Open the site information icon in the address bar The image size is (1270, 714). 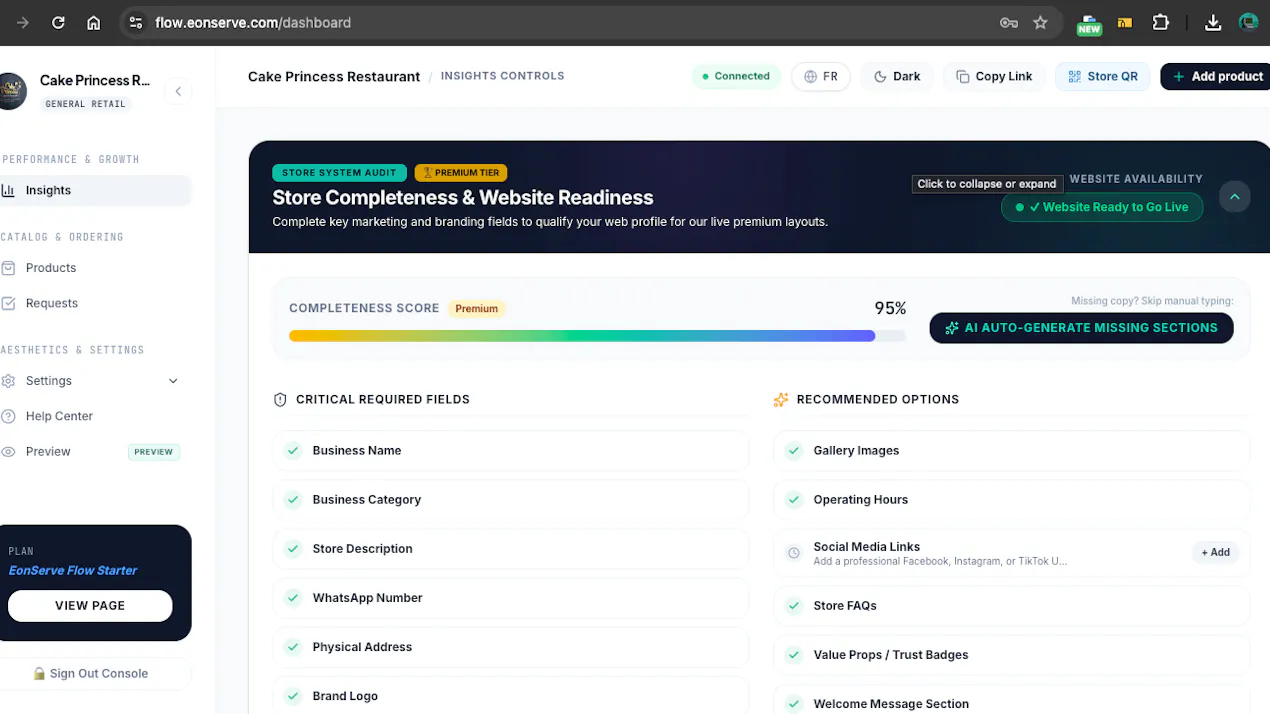136,22
